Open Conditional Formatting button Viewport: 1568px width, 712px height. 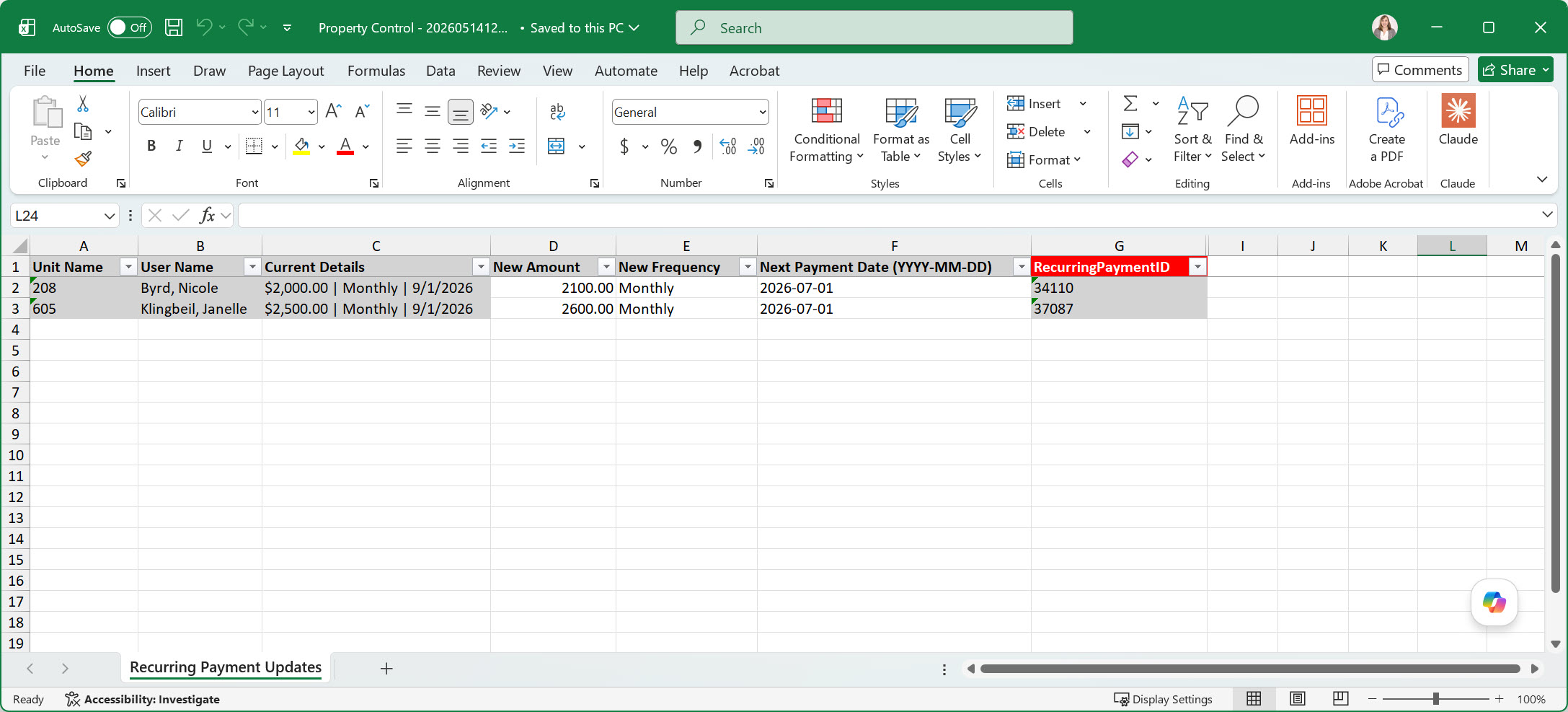(x=826, y=130)
